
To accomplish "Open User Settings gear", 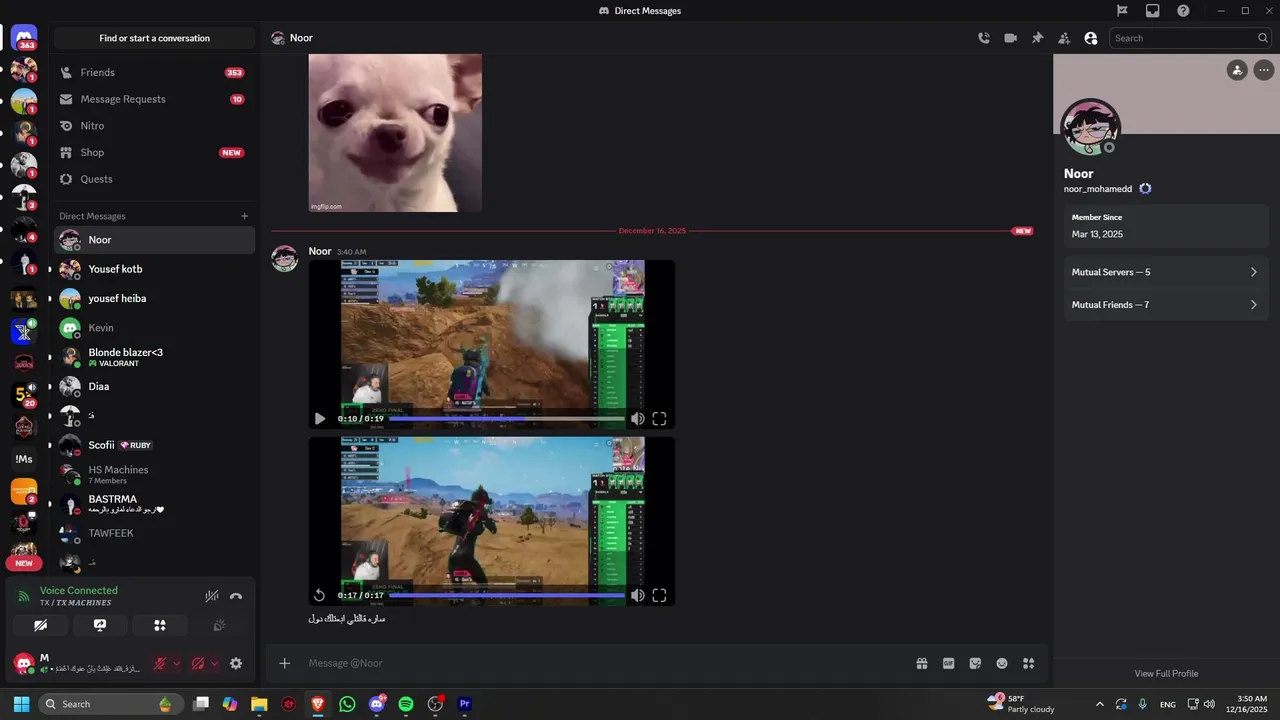I will click(236, 663).
